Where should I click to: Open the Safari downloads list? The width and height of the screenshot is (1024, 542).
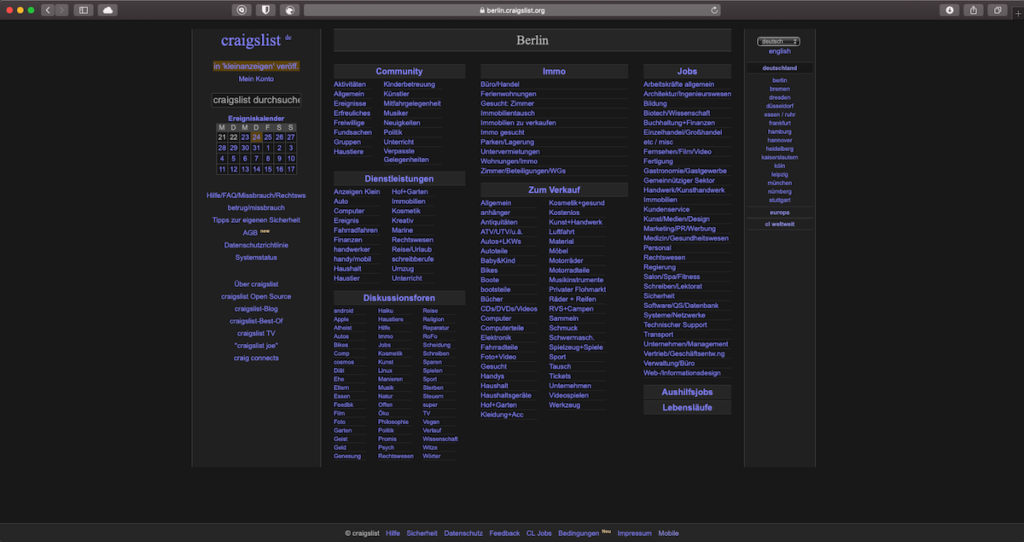[950, 10]
